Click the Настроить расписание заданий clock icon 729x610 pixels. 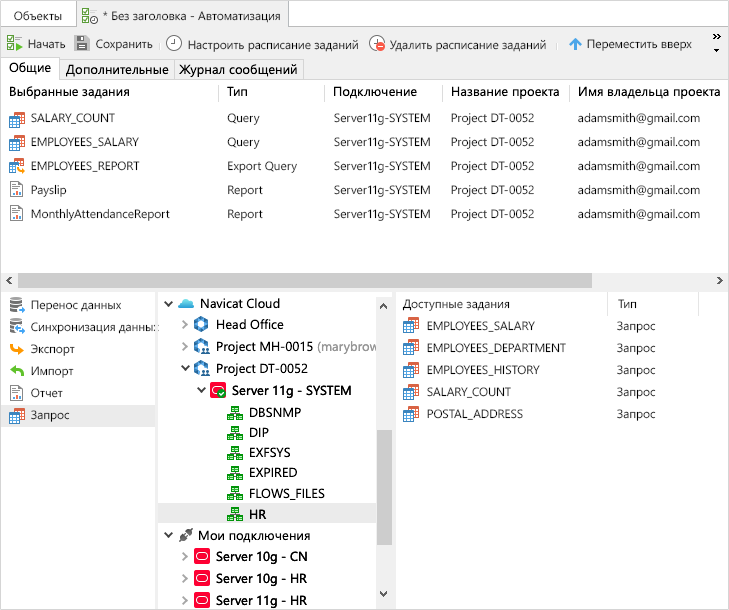click(174, 44)
